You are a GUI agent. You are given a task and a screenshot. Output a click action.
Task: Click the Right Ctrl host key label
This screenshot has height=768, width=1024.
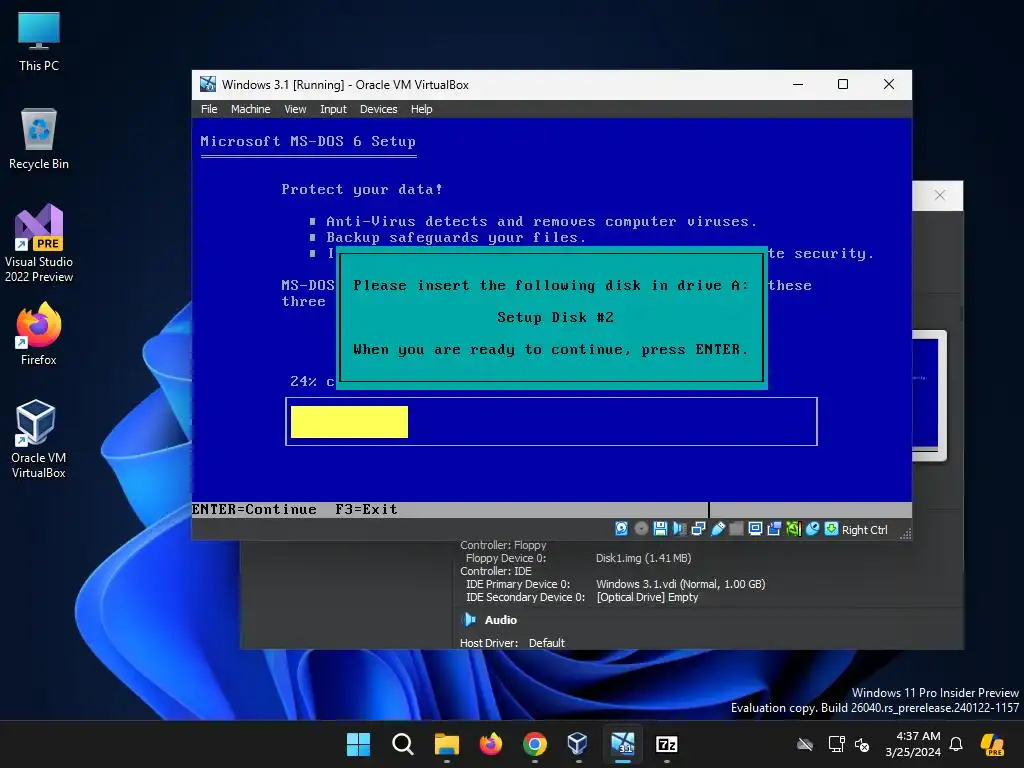tap(865, 530)
